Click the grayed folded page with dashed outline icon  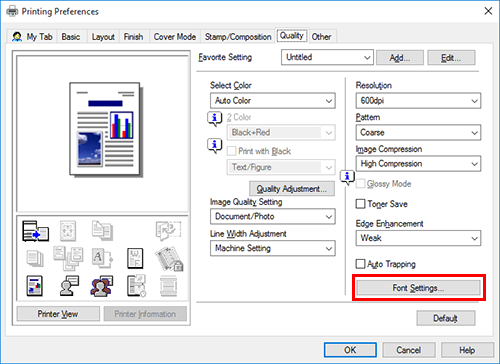168,231
